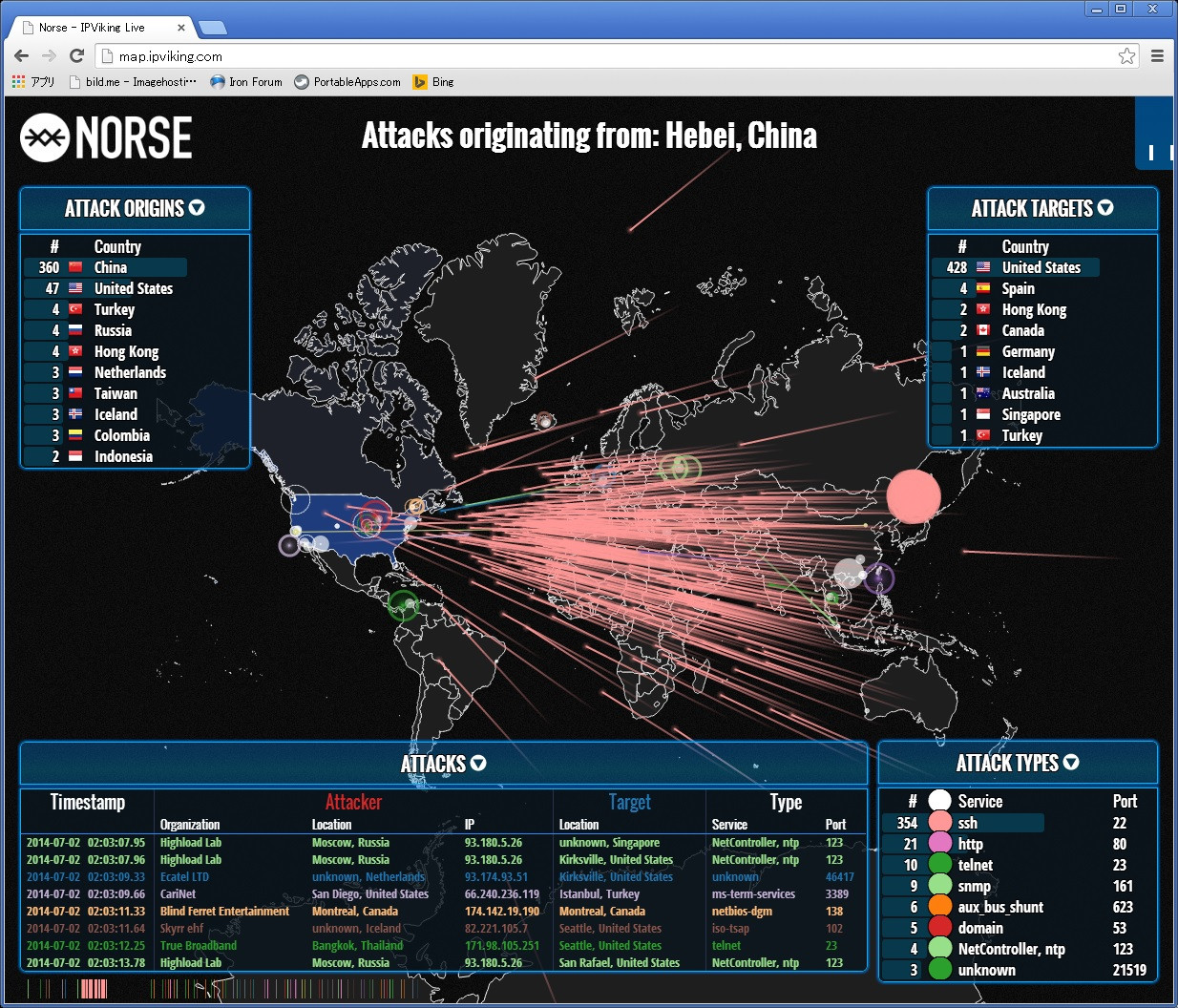The height and width of the screenshot is (1008, 1178).
Task: Select Germany flag in Attack Targets
Action: (x=983, y=351)
